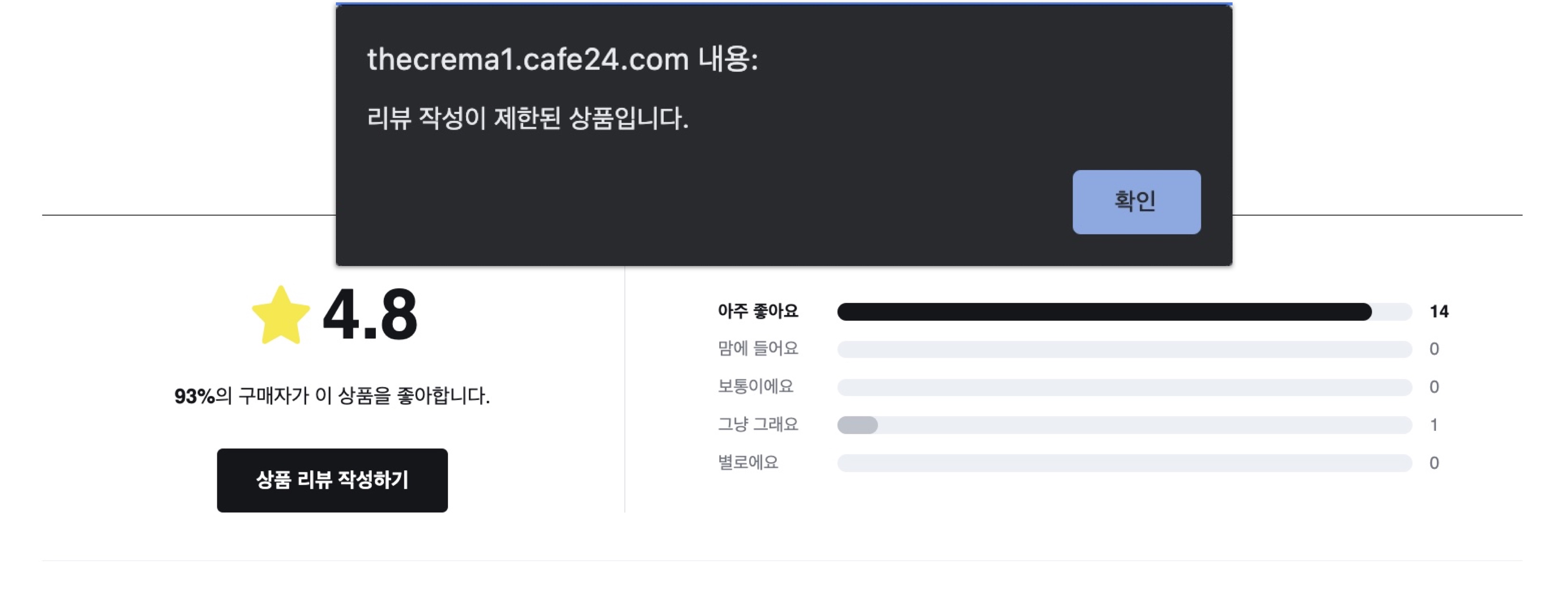Click the count 1 beside 그냥 그래요
1568x608 pixels.
1434,425
